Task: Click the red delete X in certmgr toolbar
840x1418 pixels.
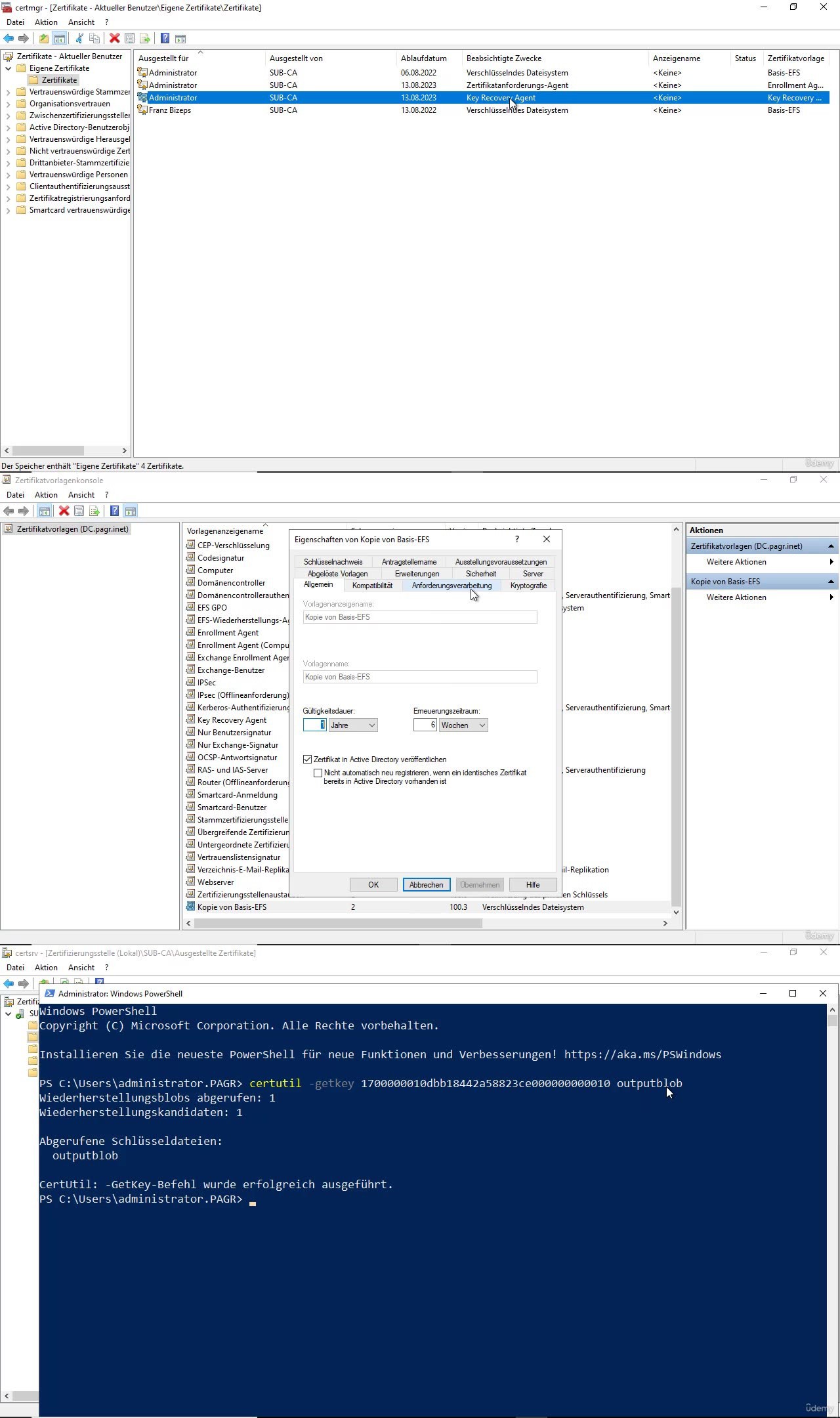Action: (114, 39)
